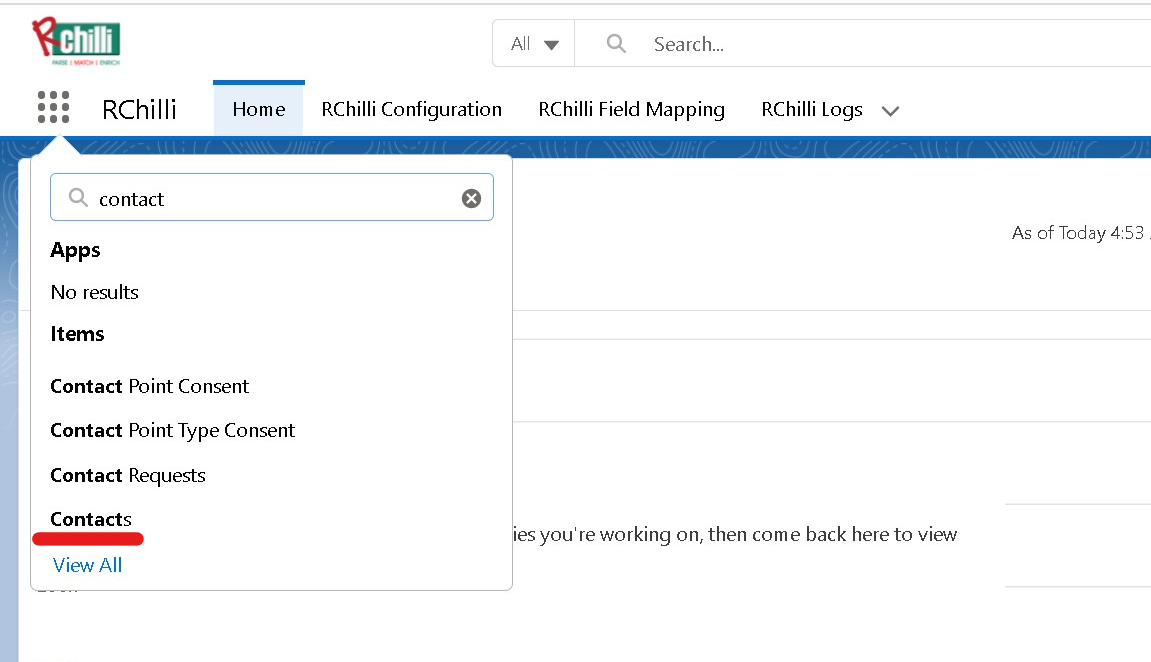Click the 'No results' text under Apps

pyautogui.click(x=95, y=292)
